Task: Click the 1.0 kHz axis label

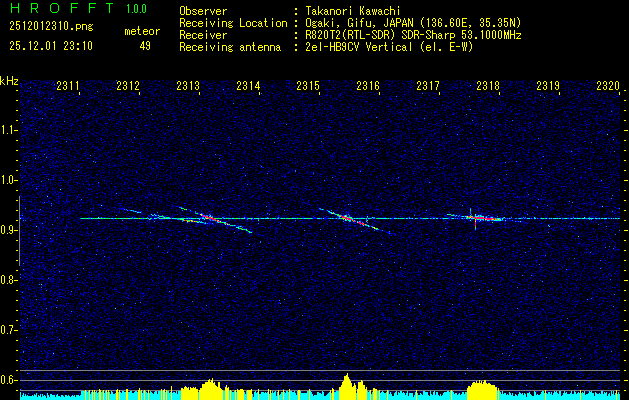Action: 9,180
